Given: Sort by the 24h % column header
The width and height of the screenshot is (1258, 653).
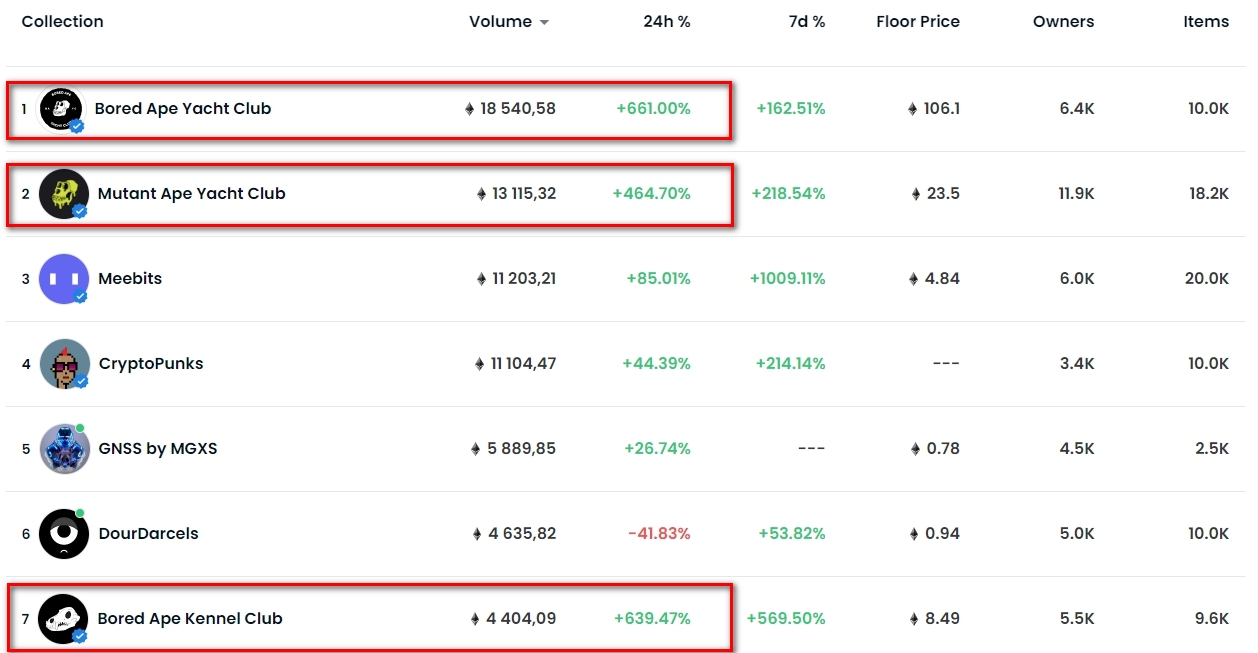Looking at the screenshot, I should (x=667, y=21).
